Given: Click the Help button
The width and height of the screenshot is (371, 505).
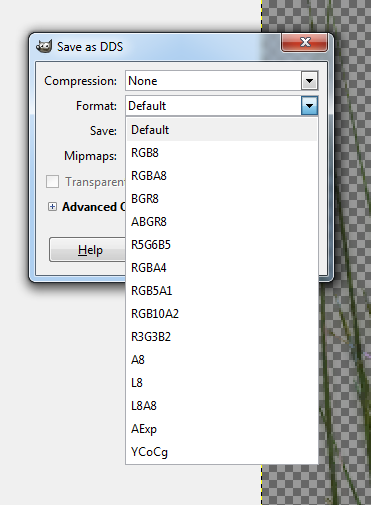Looking at the screenshot, I should point(87,250).
